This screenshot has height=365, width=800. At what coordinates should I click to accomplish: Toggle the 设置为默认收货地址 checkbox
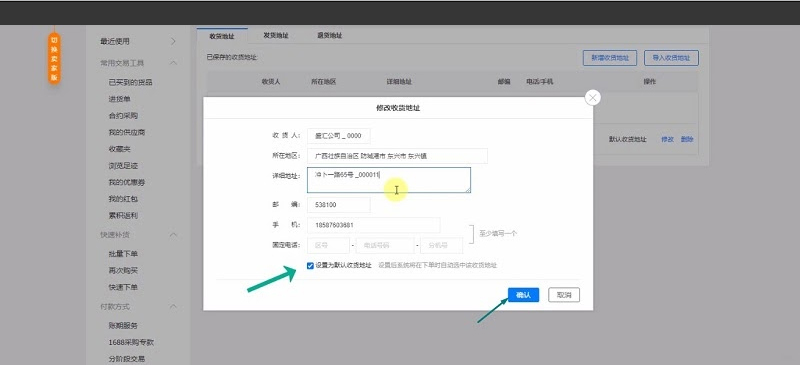pyautogui.click(x=310, y=265)
